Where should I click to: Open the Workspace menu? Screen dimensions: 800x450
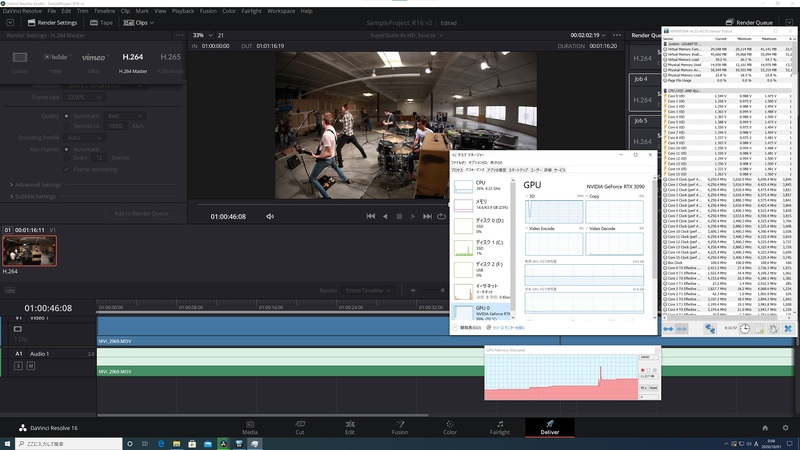[281, 11]
